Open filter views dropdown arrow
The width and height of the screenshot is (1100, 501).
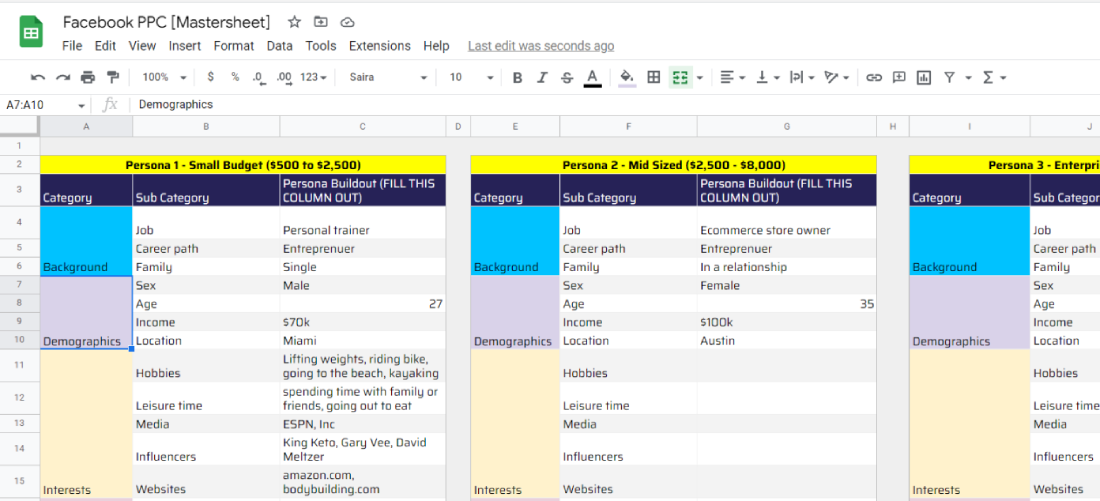[969, 77]
